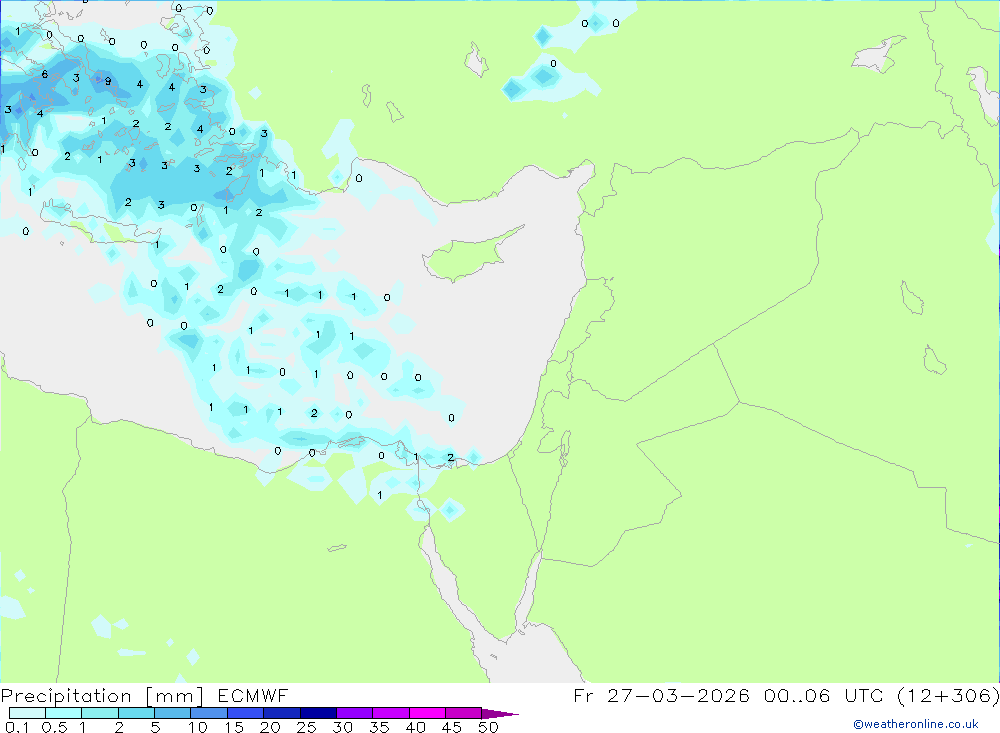
Task: Click the legend label '20'
Action: [x=270, y=727]
